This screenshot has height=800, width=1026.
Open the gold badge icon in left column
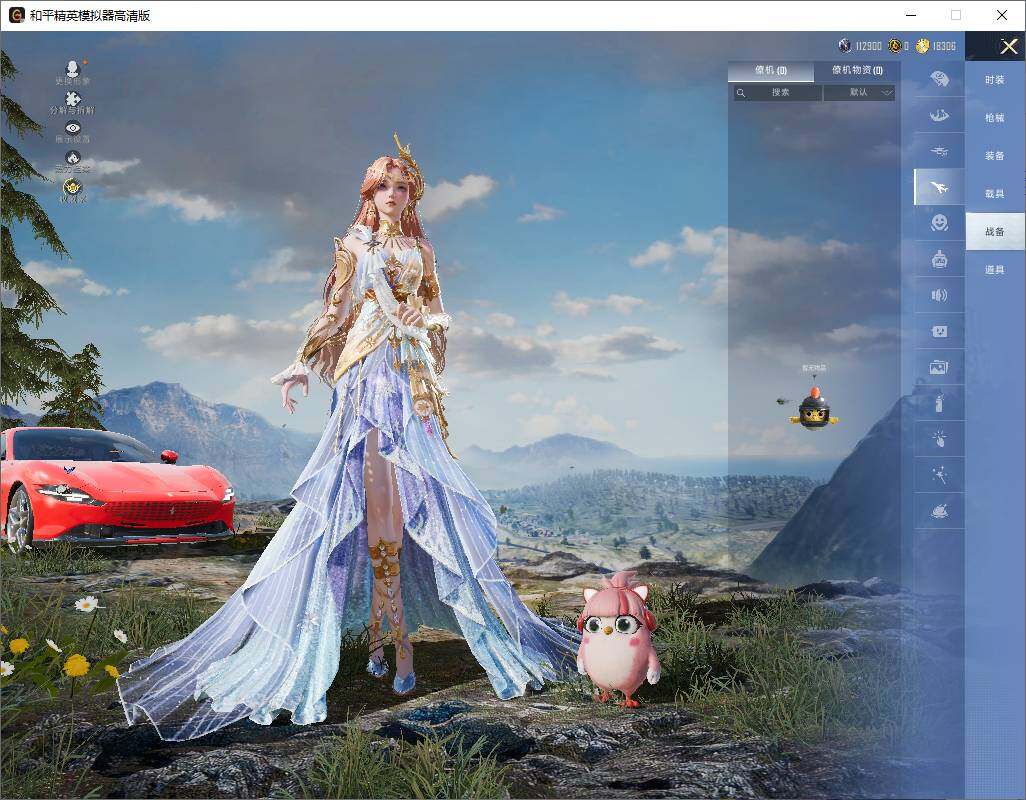[73, 187]
